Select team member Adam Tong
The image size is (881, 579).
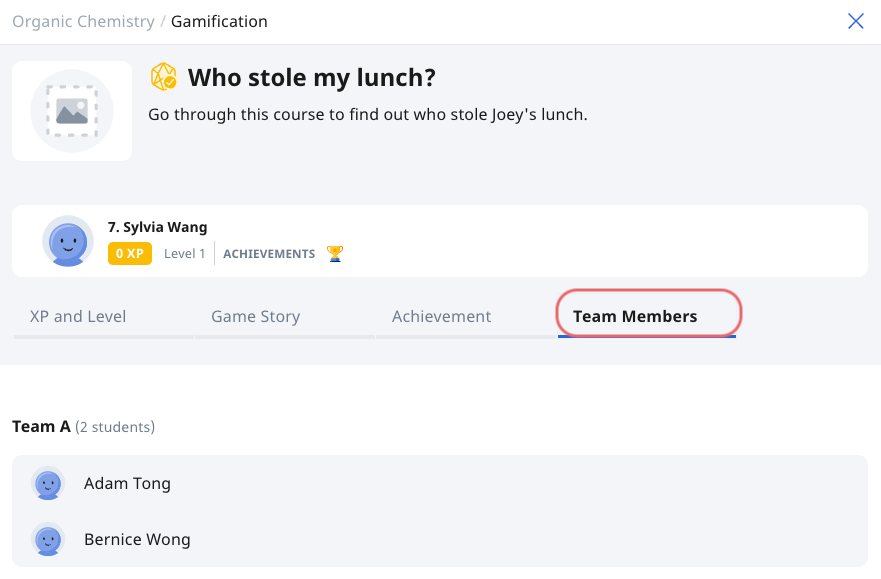440,484
